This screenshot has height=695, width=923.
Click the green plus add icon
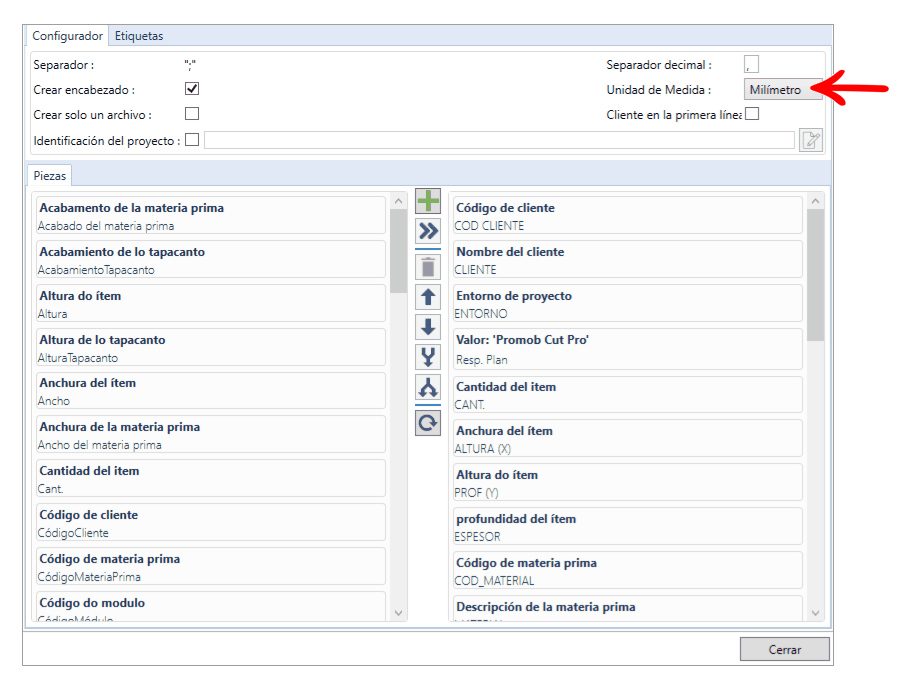[x=428, y=201]
